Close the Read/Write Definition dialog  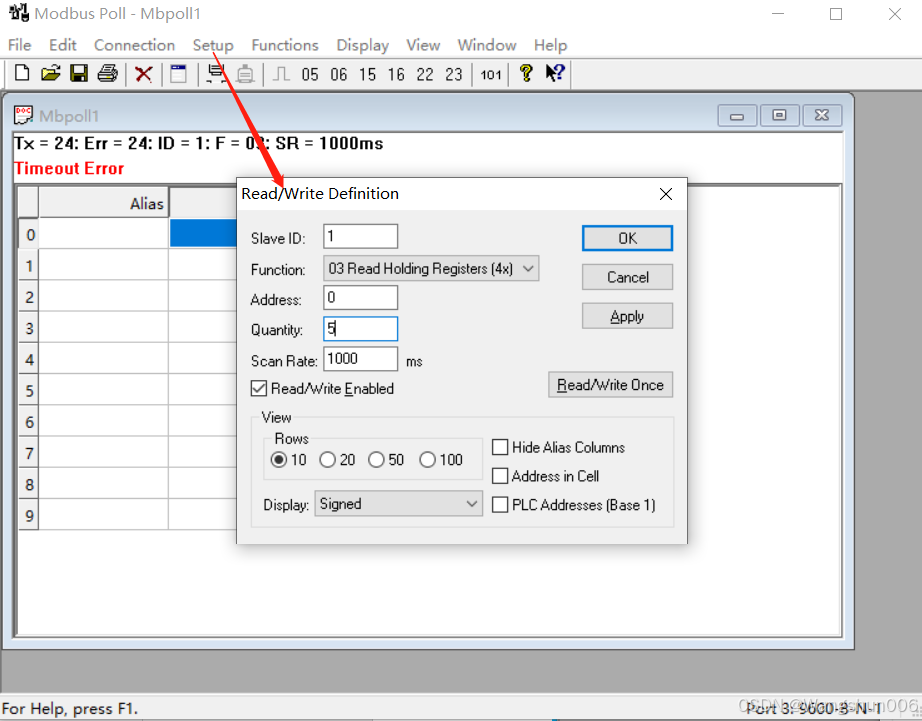pyautogui.click(x=666, y=194)
